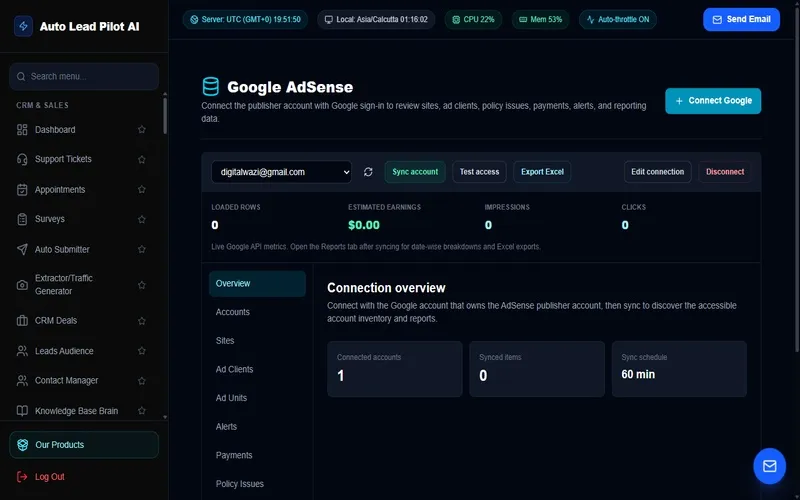Click the Sync schedule 60 min card
The height and width of the screenshot is (500, 800).
tap(679, 369)
